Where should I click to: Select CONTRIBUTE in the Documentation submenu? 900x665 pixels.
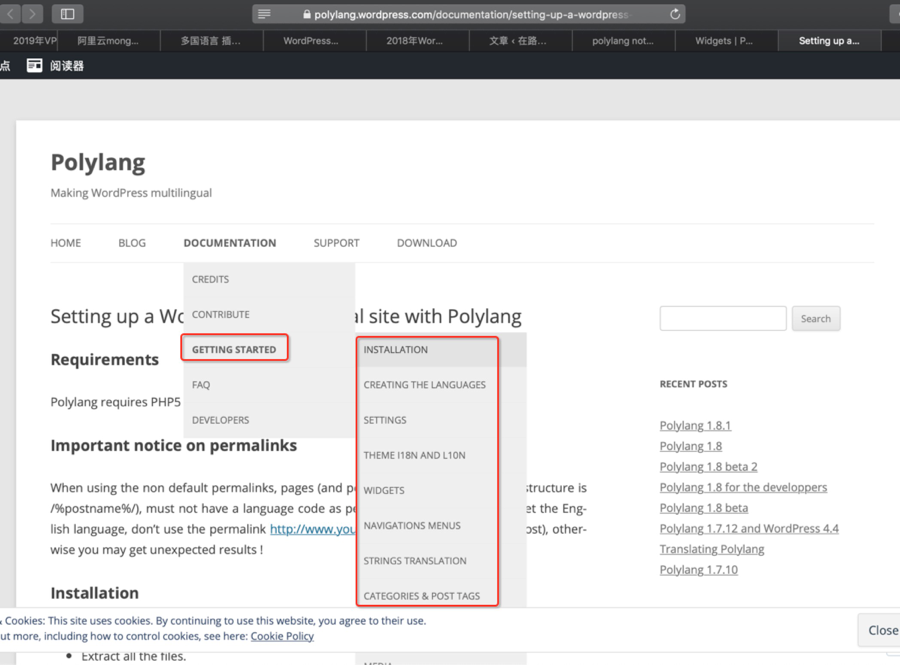pos(269,314)
